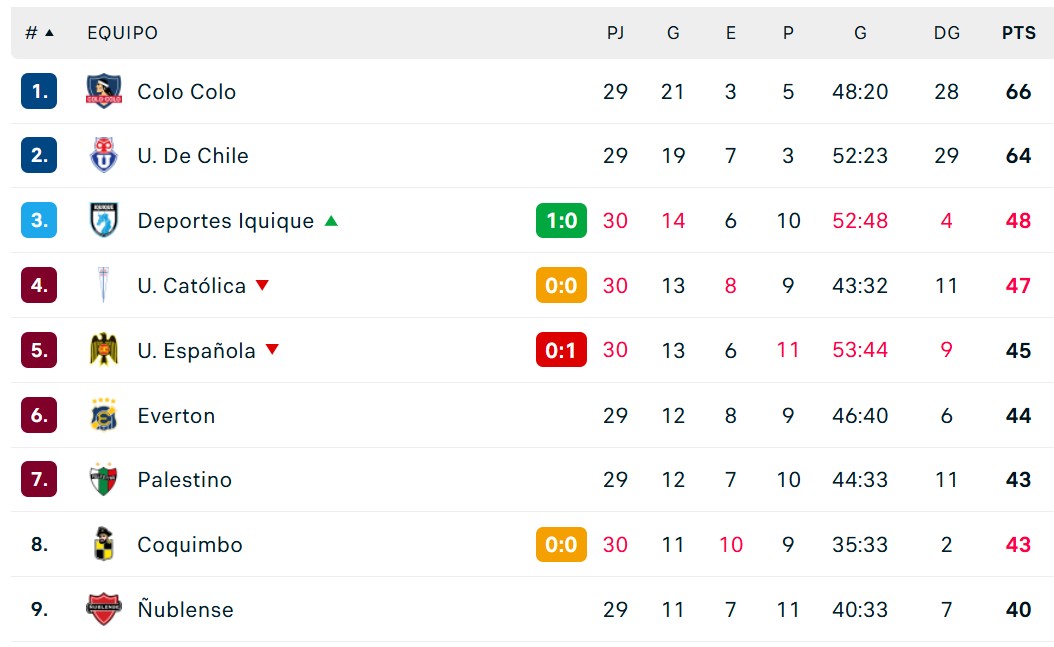The image size is (1054, 647).
Task: Open the Everton team crest
Action: point(104,415)
